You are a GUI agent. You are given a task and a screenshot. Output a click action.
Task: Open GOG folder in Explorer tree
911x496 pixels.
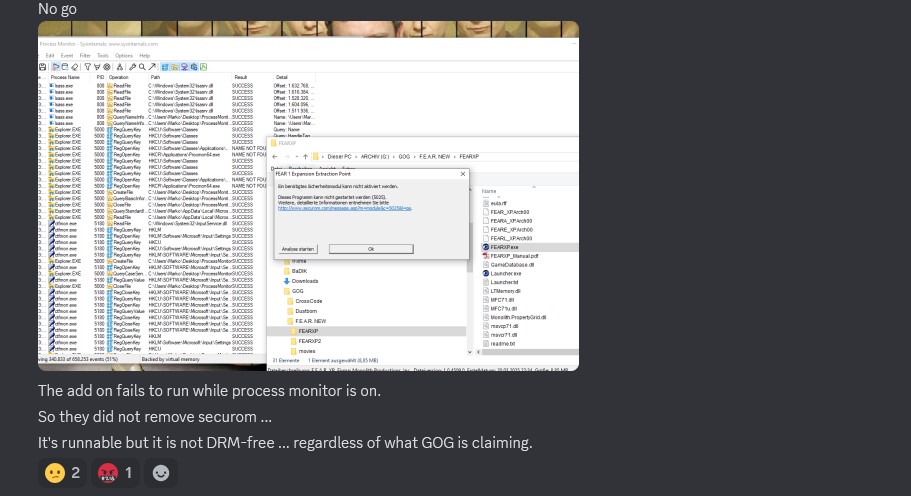click(297, 291)
